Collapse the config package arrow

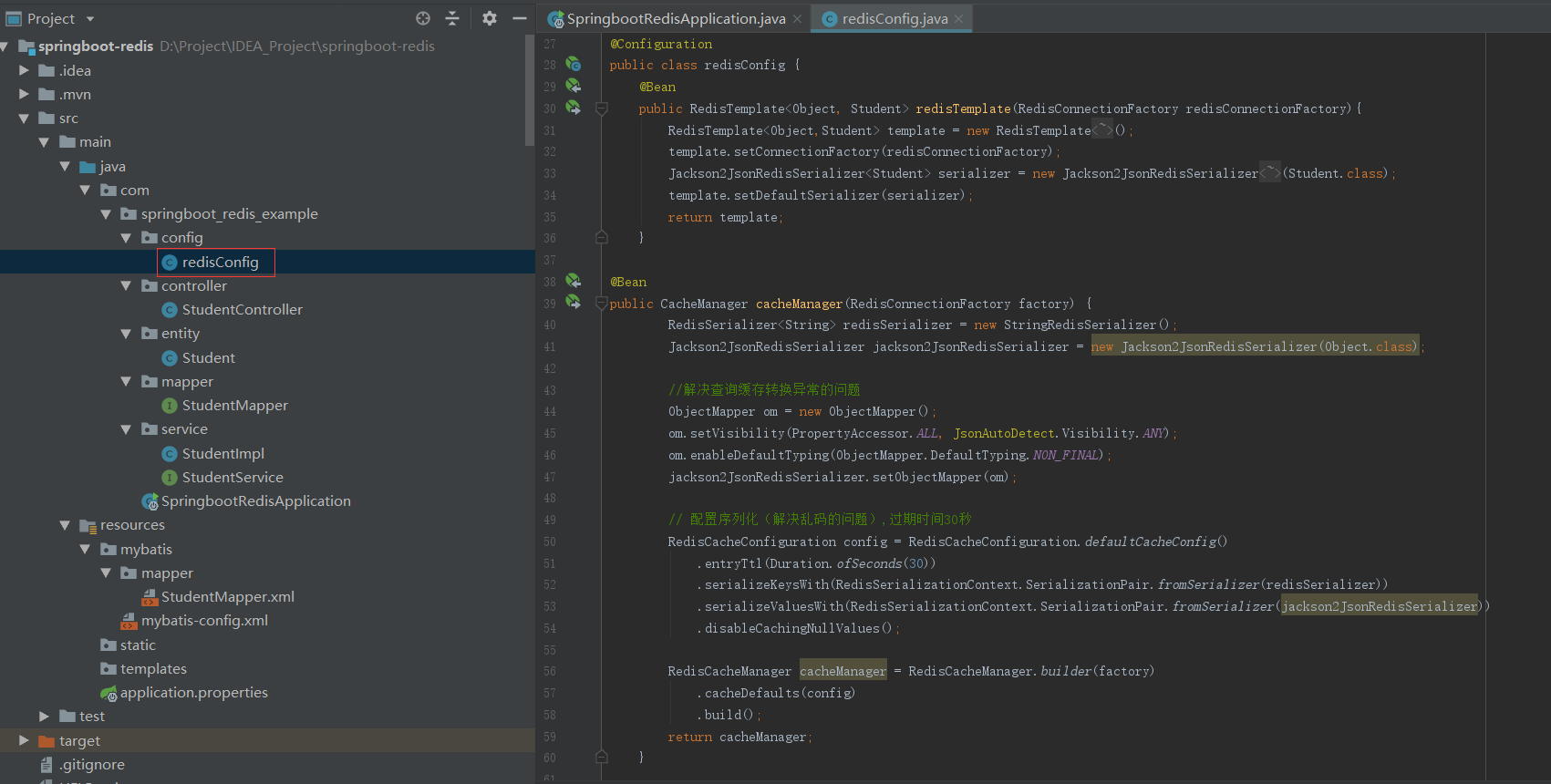(127, 238)
